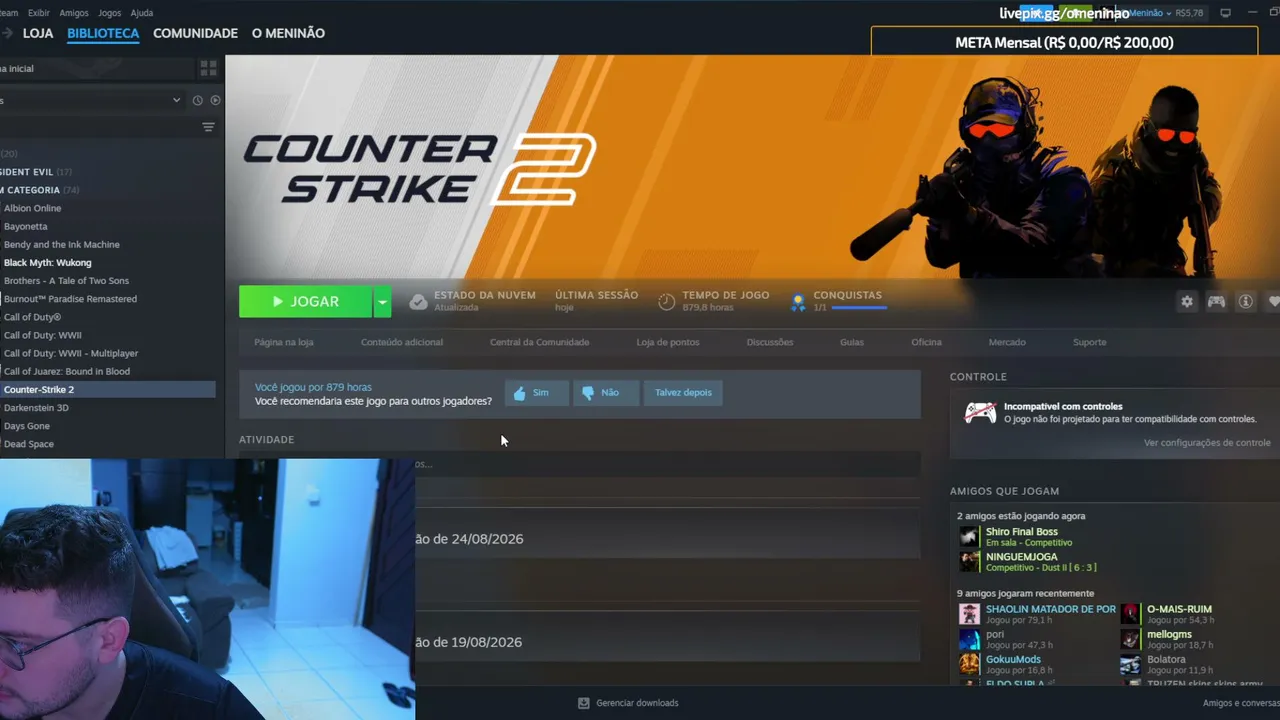The height and width of the screenshot is (720, 1280).
Task: Open GokuuMods friend avatar
Action: point(969,664)
